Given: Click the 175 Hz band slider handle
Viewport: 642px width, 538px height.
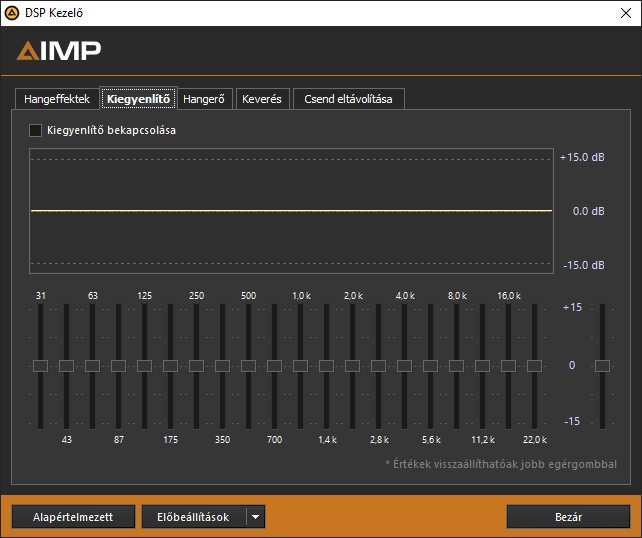Looking at the screenshot, I should [x=170, y=366].
